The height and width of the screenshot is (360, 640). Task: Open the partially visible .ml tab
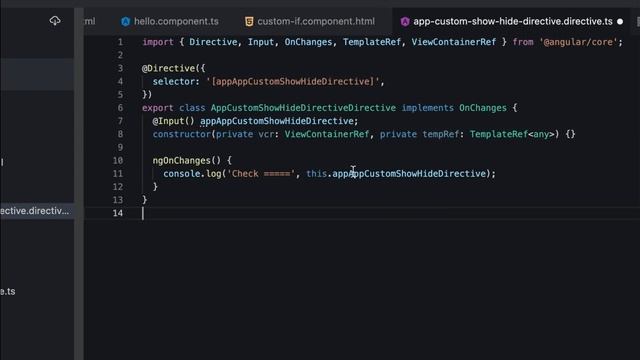[90, 21]
